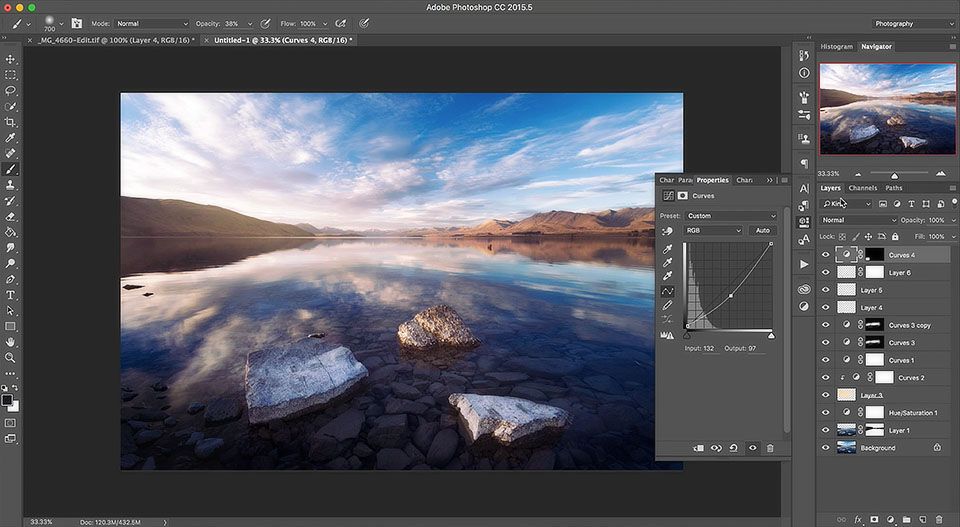The width and height of the screenshot is (960, 527).
Task: Open the Curves Preset dropdown
Action: [x=730, y=216]
